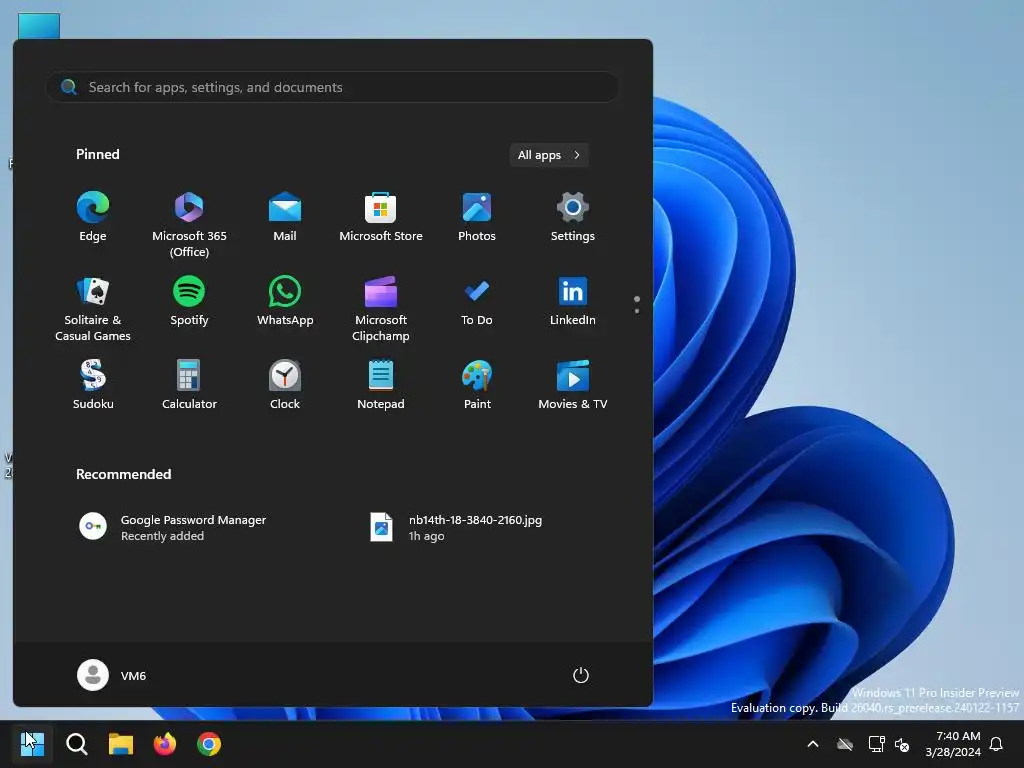
Task: Launch Firefox from the taskbar
Action: (x=165, y=744)
